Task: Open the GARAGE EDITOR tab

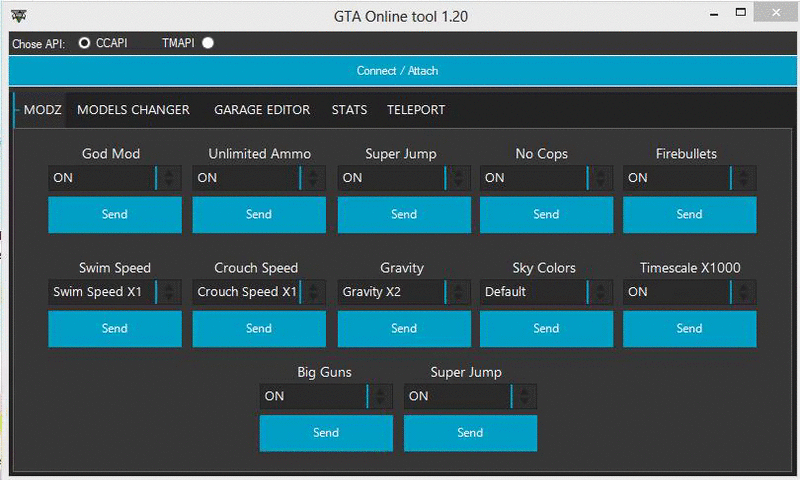Action: pos(262,110)
